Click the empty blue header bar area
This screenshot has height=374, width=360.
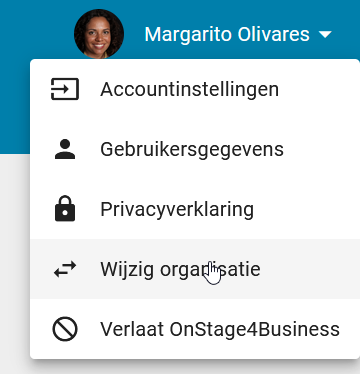click(33, 30)
